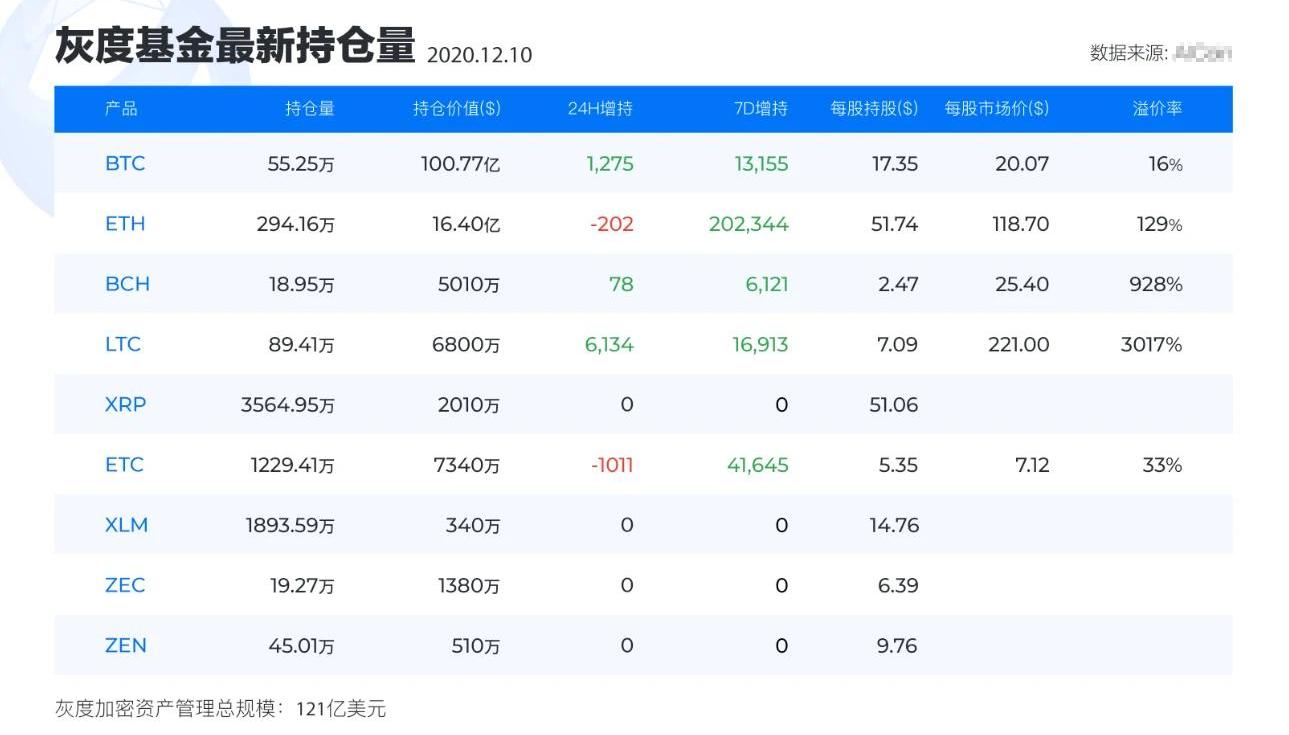Screen dimensions: 1289x735
Task: Click the 202,344 value
Action: tap(749, 224)
